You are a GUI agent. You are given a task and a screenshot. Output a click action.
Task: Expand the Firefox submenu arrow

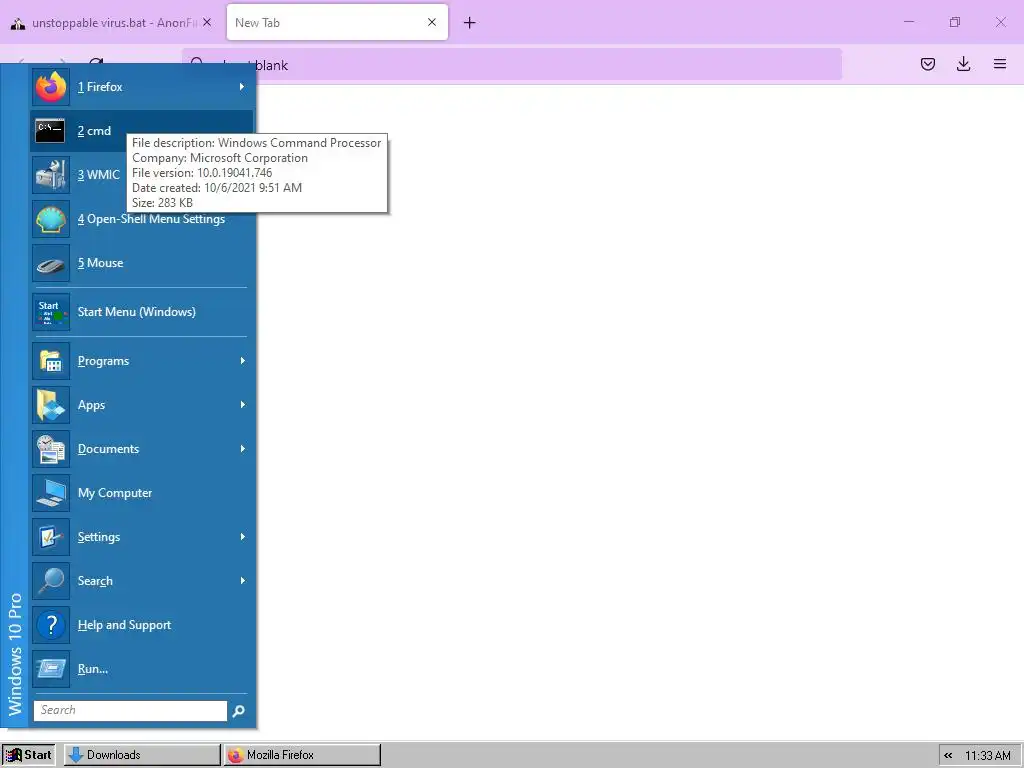[242, 87]
